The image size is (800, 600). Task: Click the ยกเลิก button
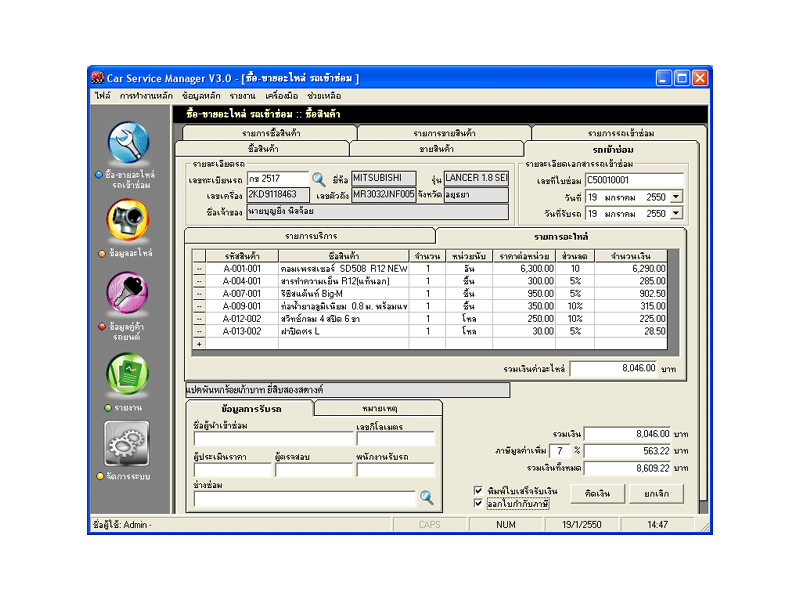656,493
